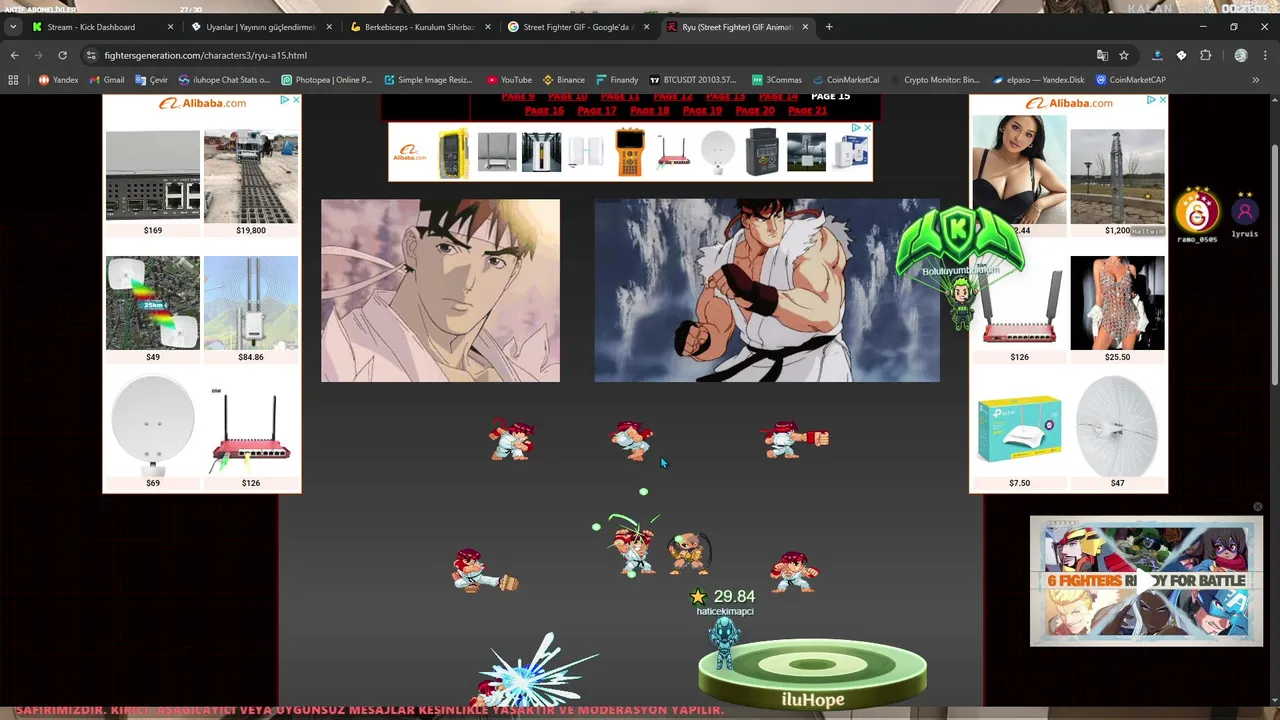Viewport: 1280px width, 720px height.
Task: Open the 6 Fighters Ready for Battle ad
Action: pos(1146,581)
